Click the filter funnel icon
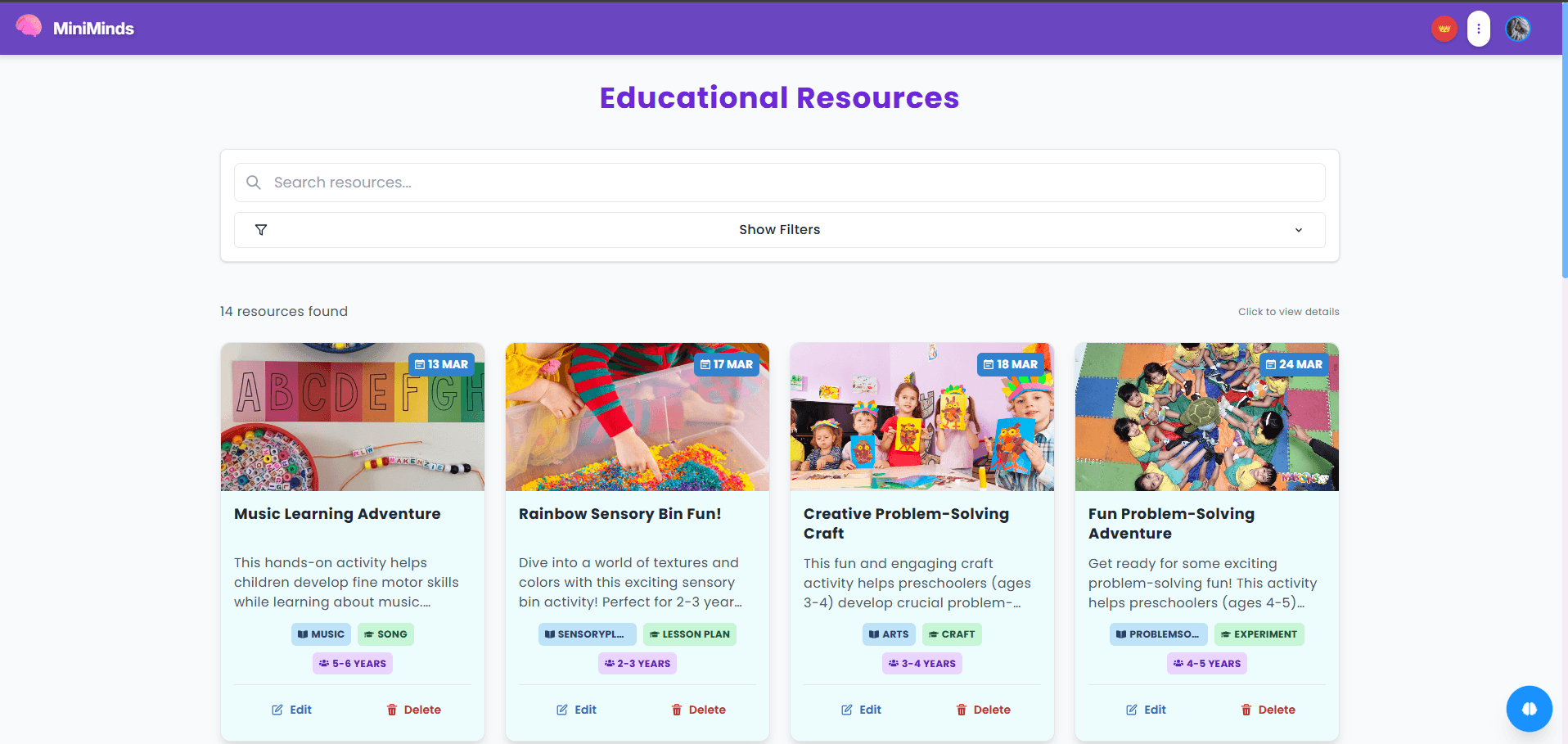The width and height of the screenshot is (1568, 744). [261, 230]
